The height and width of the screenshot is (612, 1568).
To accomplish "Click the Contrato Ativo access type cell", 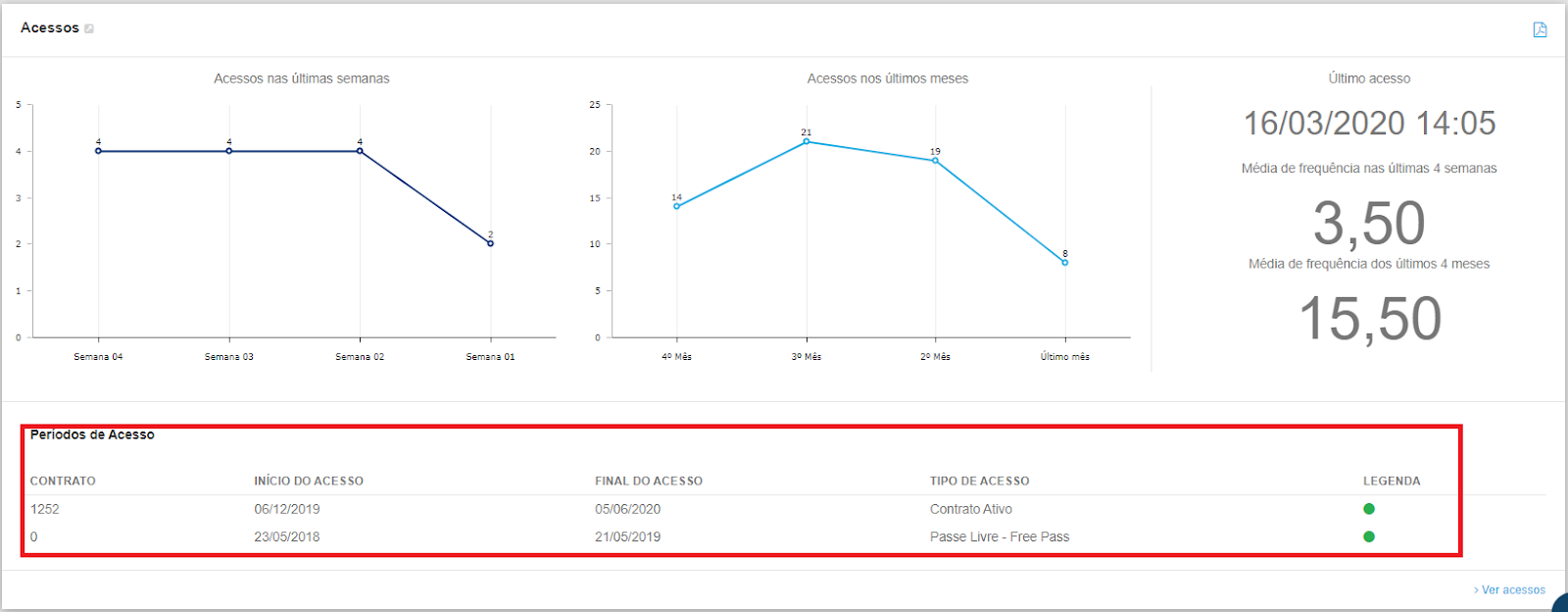I will click(971, 509).
